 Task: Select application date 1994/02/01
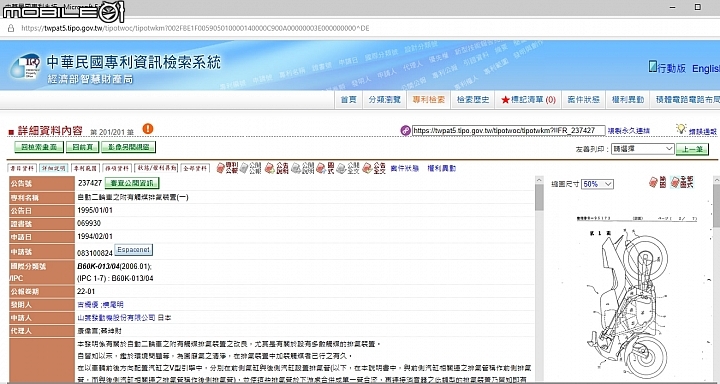point(95,237)
